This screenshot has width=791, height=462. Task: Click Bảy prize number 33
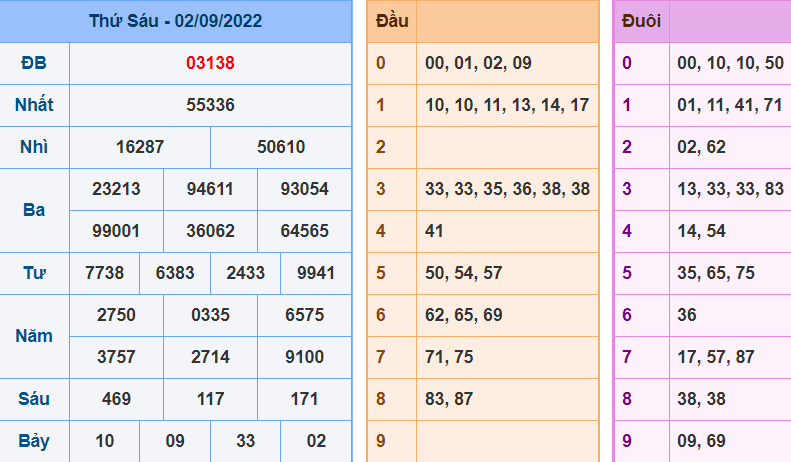point(246,441)
